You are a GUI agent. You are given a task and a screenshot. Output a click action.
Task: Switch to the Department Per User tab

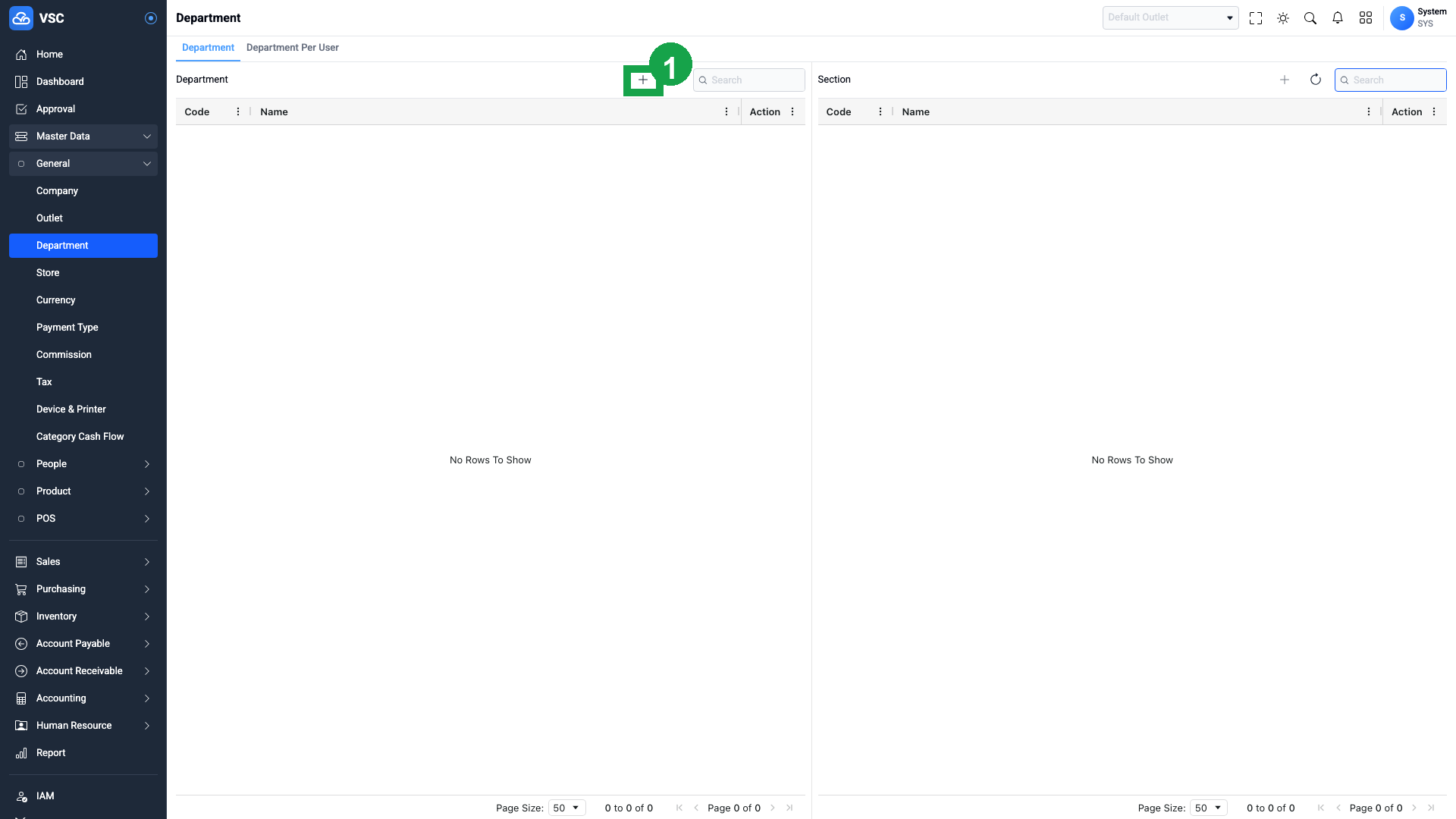tap(293, 48)
